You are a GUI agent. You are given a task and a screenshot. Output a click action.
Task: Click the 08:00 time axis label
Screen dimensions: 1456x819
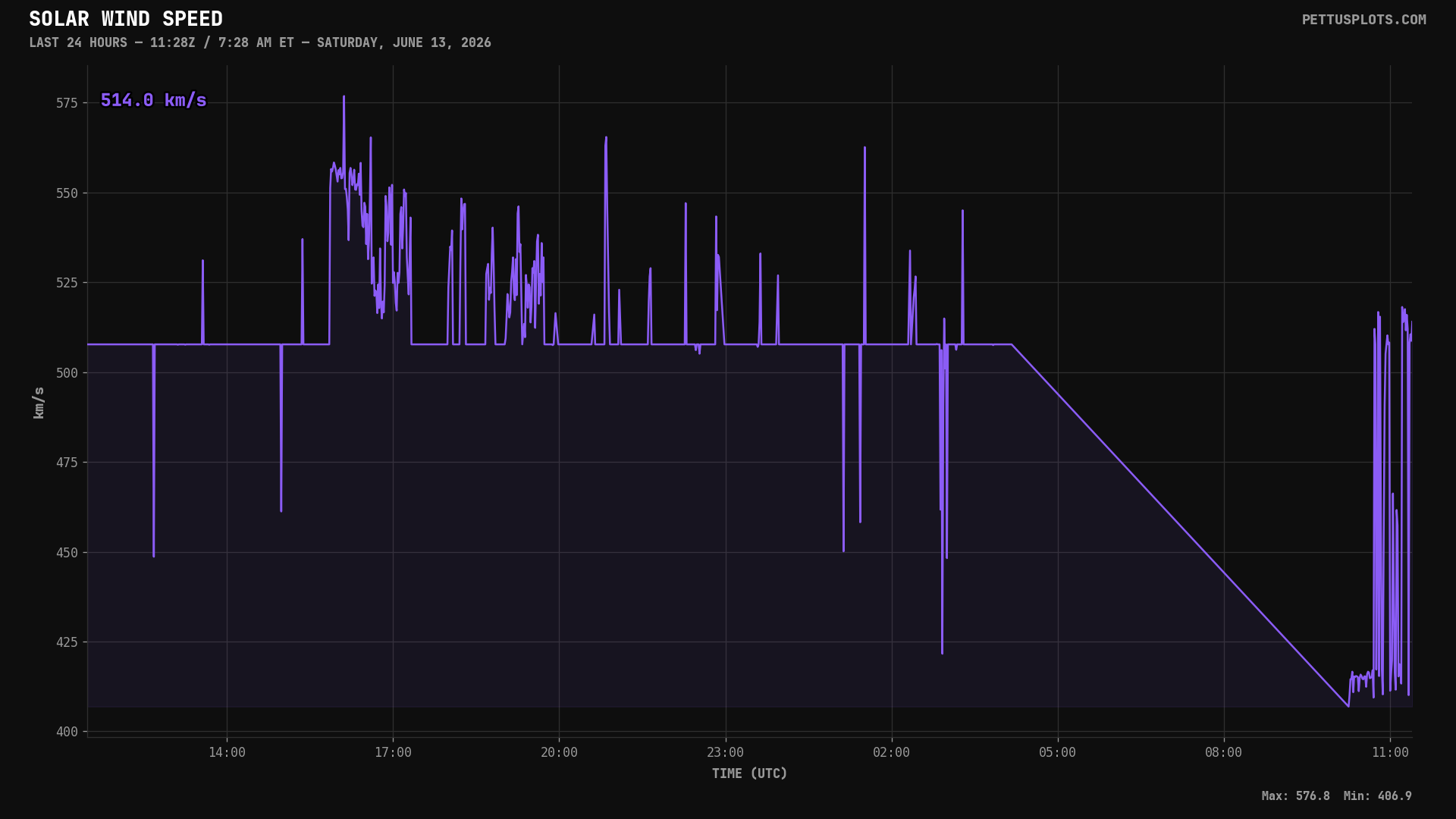(1223, 752)
